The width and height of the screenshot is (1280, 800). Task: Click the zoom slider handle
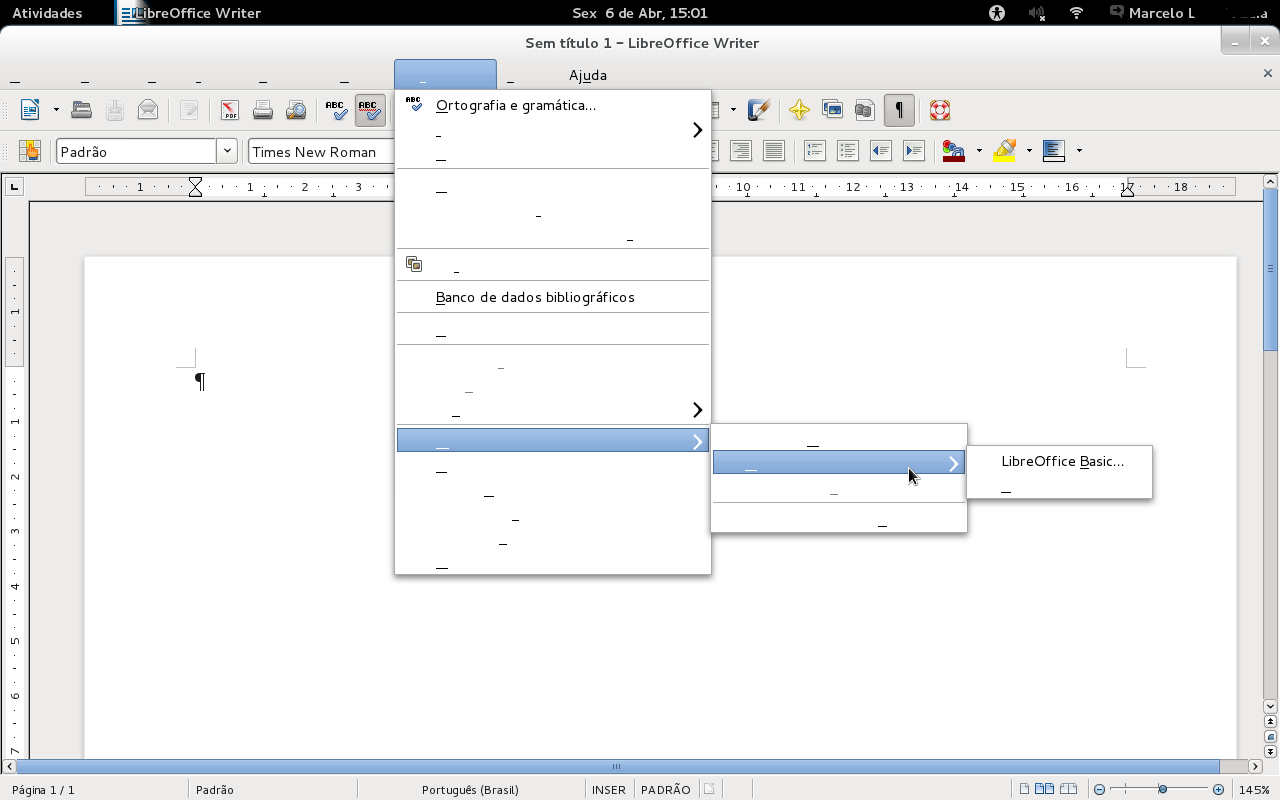(1163, 790)
